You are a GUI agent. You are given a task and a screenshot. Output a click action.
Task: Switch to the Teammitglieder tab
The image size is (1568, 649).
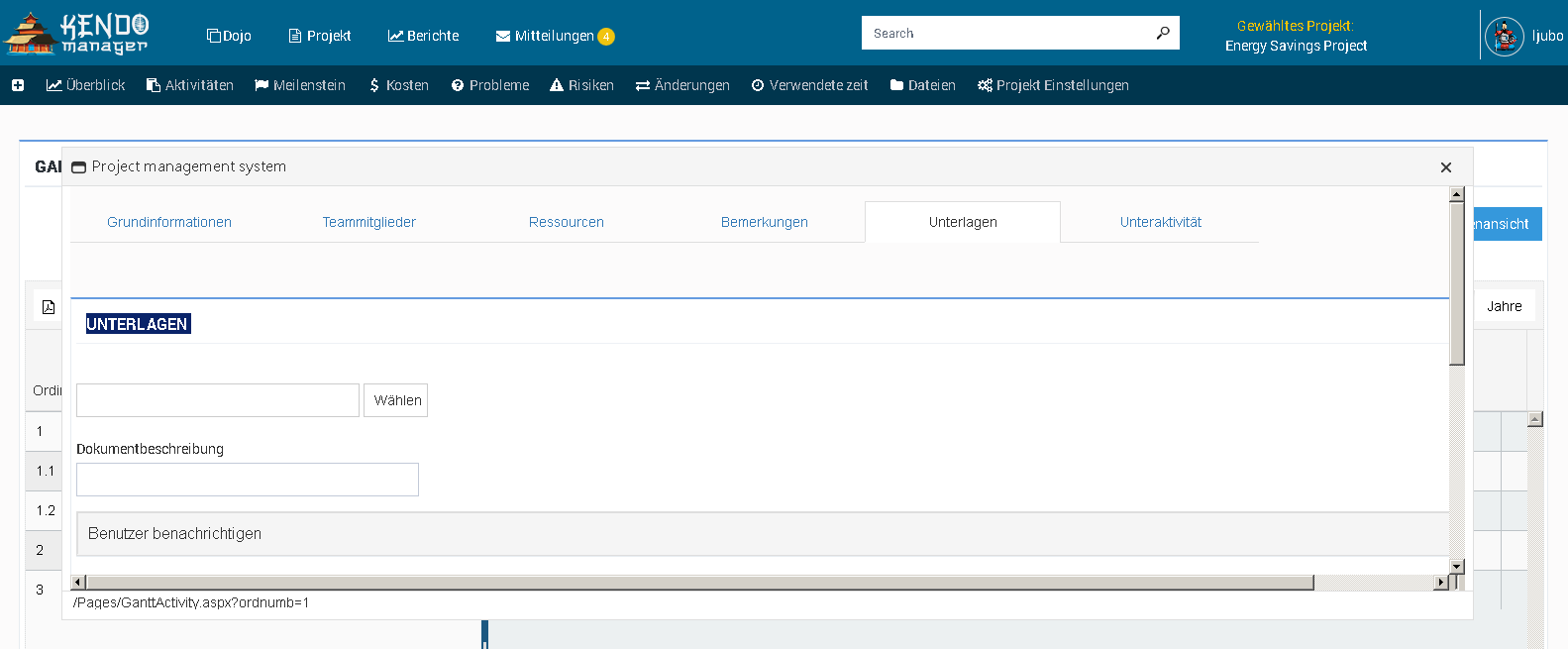click(368, 222)
